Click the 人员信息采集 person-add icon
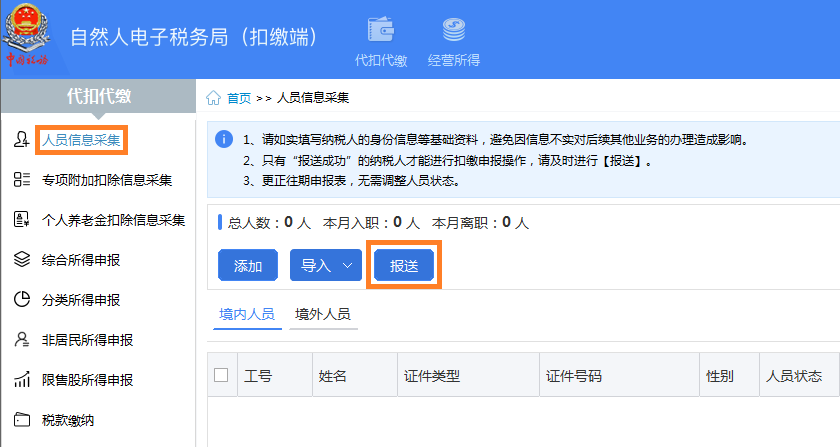The width and height of the screenshot is (840, 447). (x=21, y=139)
